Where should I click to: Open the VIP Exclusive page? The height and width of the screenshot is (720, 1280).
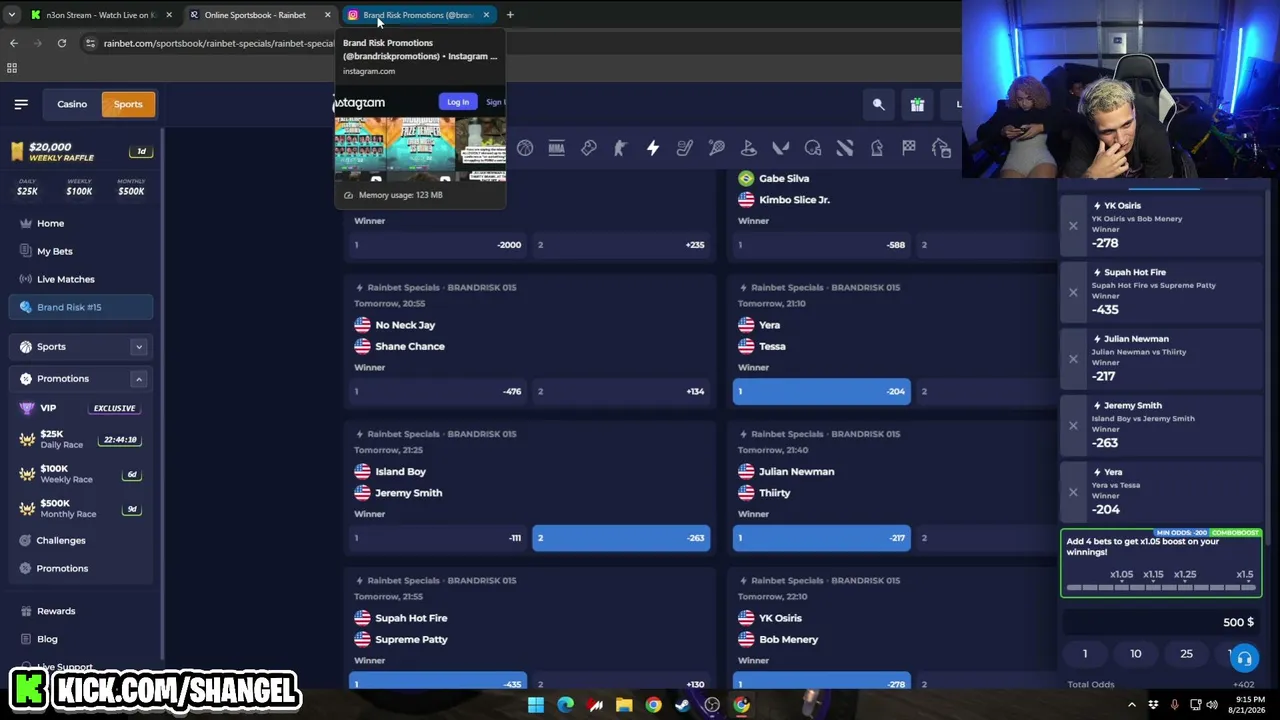pos(80,408)
